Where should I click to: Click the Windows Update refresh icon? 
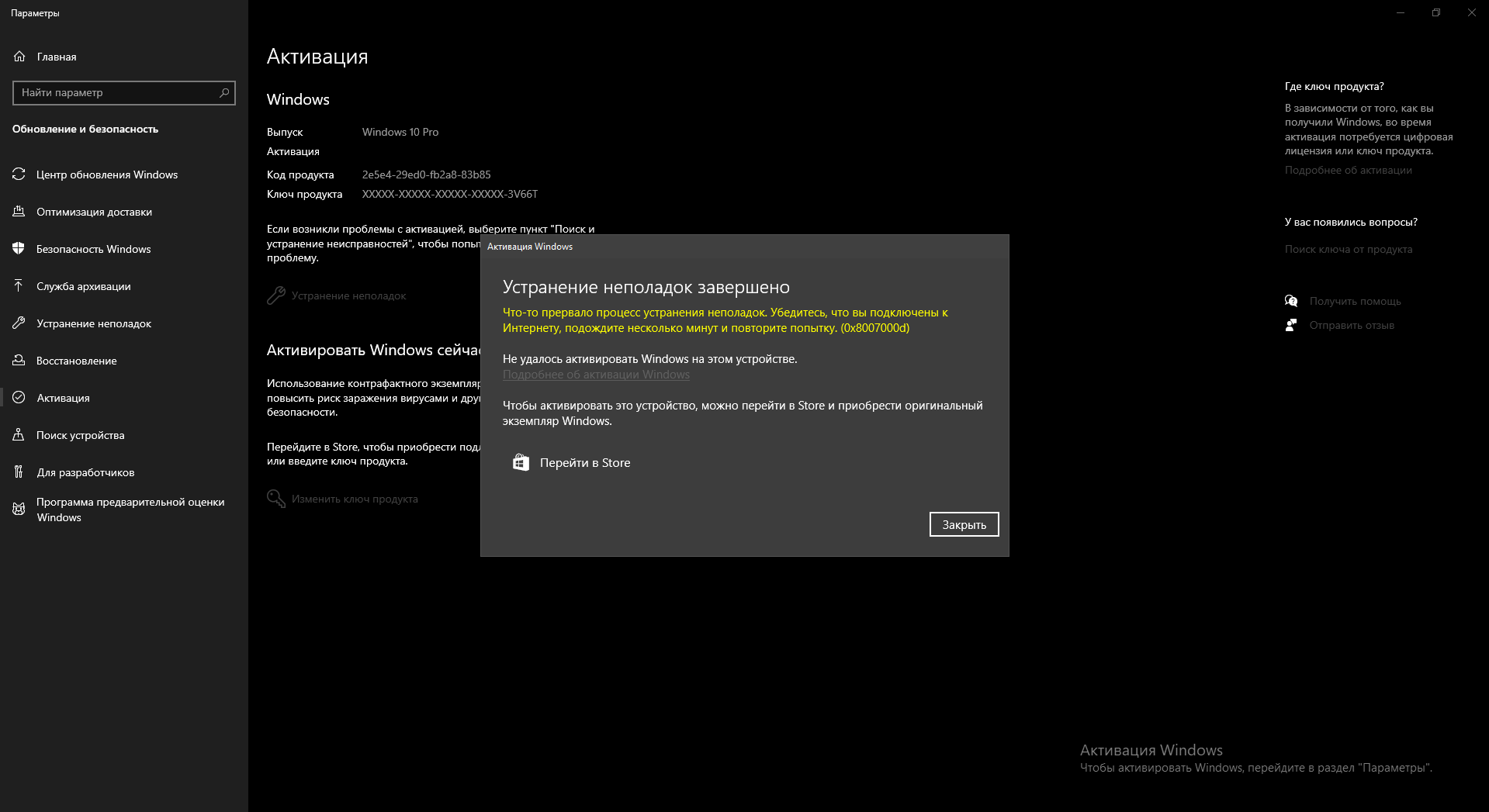point(19,174)
